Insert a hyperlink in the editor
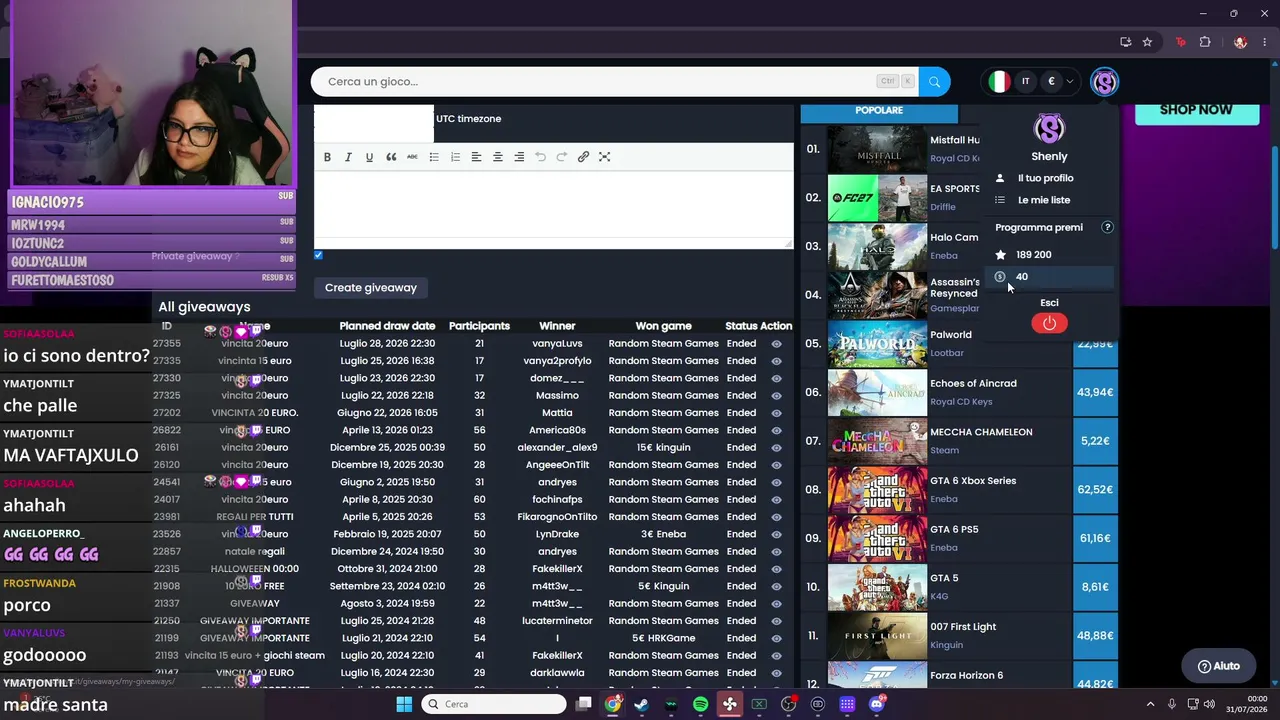Viewport: 1280px width, 720px height. (583, 157)
